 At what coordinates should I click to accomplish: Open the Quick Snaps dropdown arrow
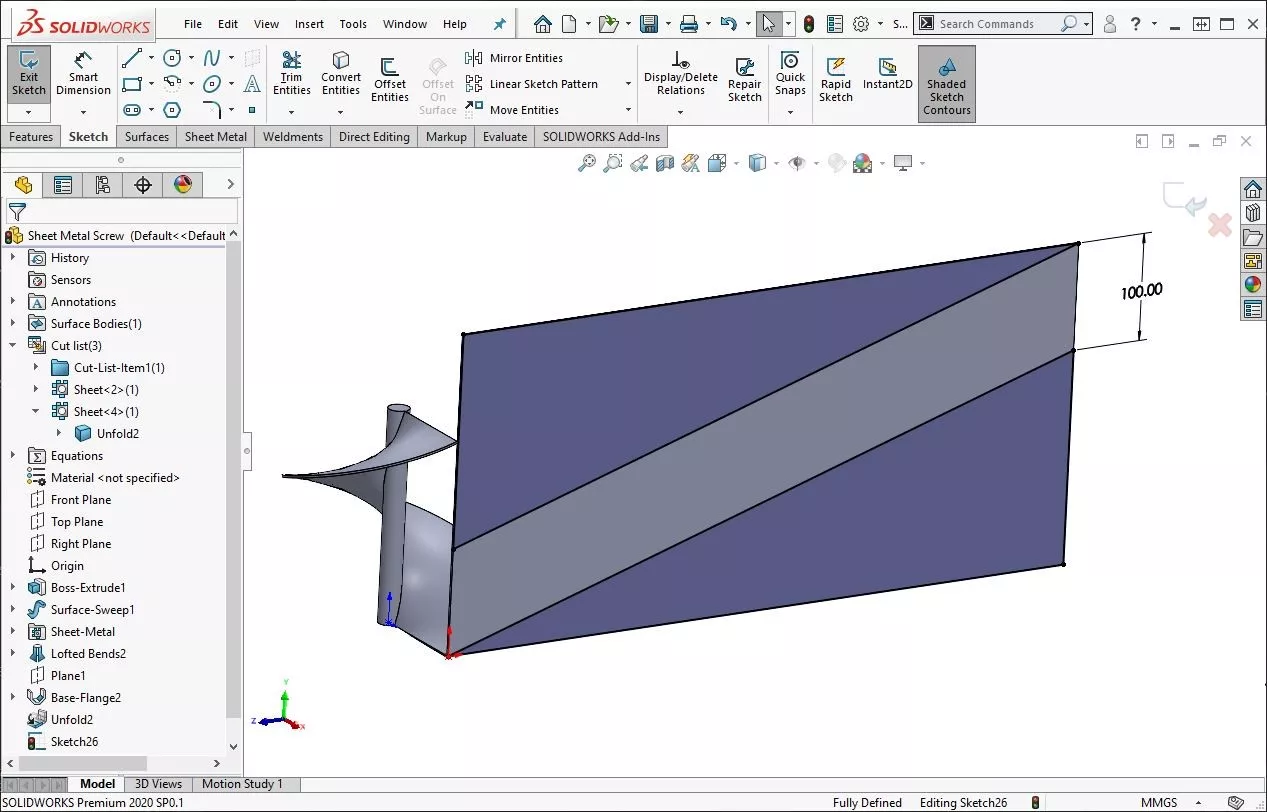790,111
